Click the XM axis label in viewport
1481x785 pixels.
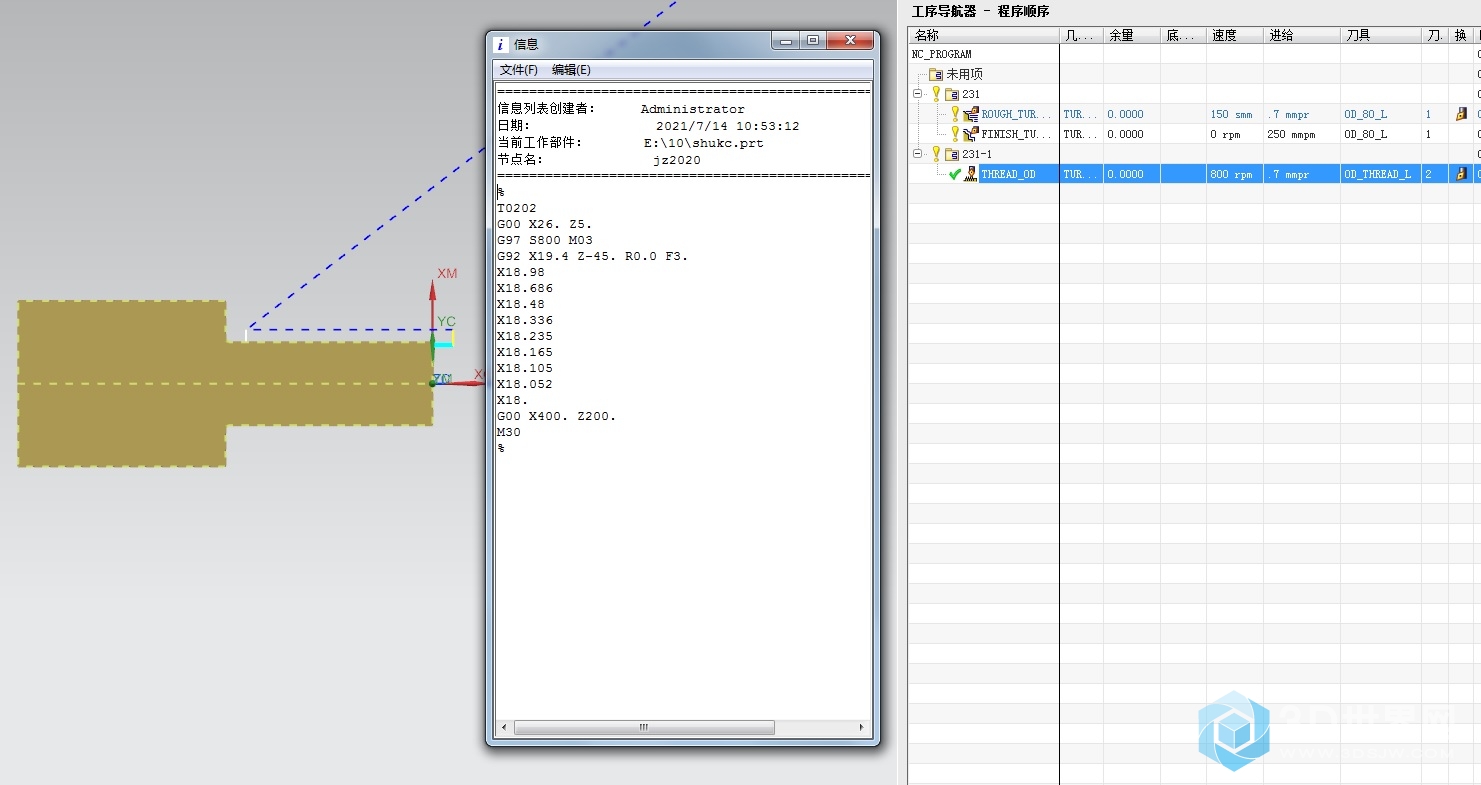[x=447, y=273]
